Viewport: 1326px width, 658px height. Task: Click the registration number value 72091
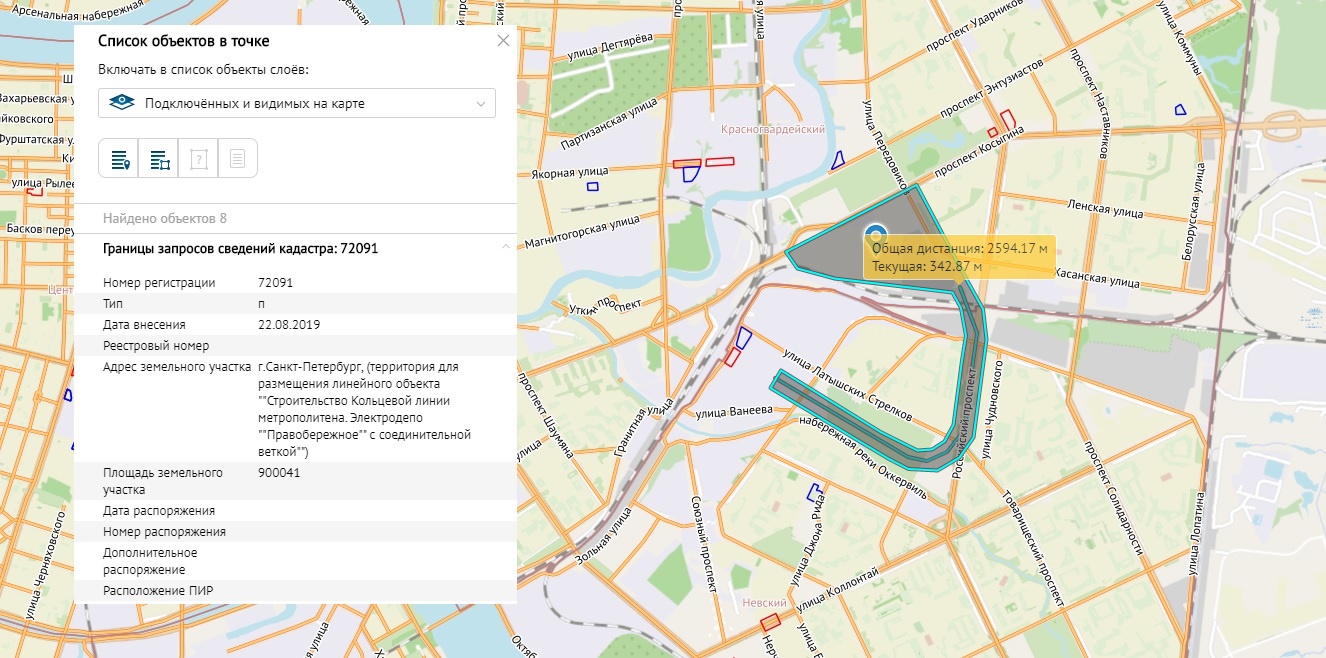[275, 283]
